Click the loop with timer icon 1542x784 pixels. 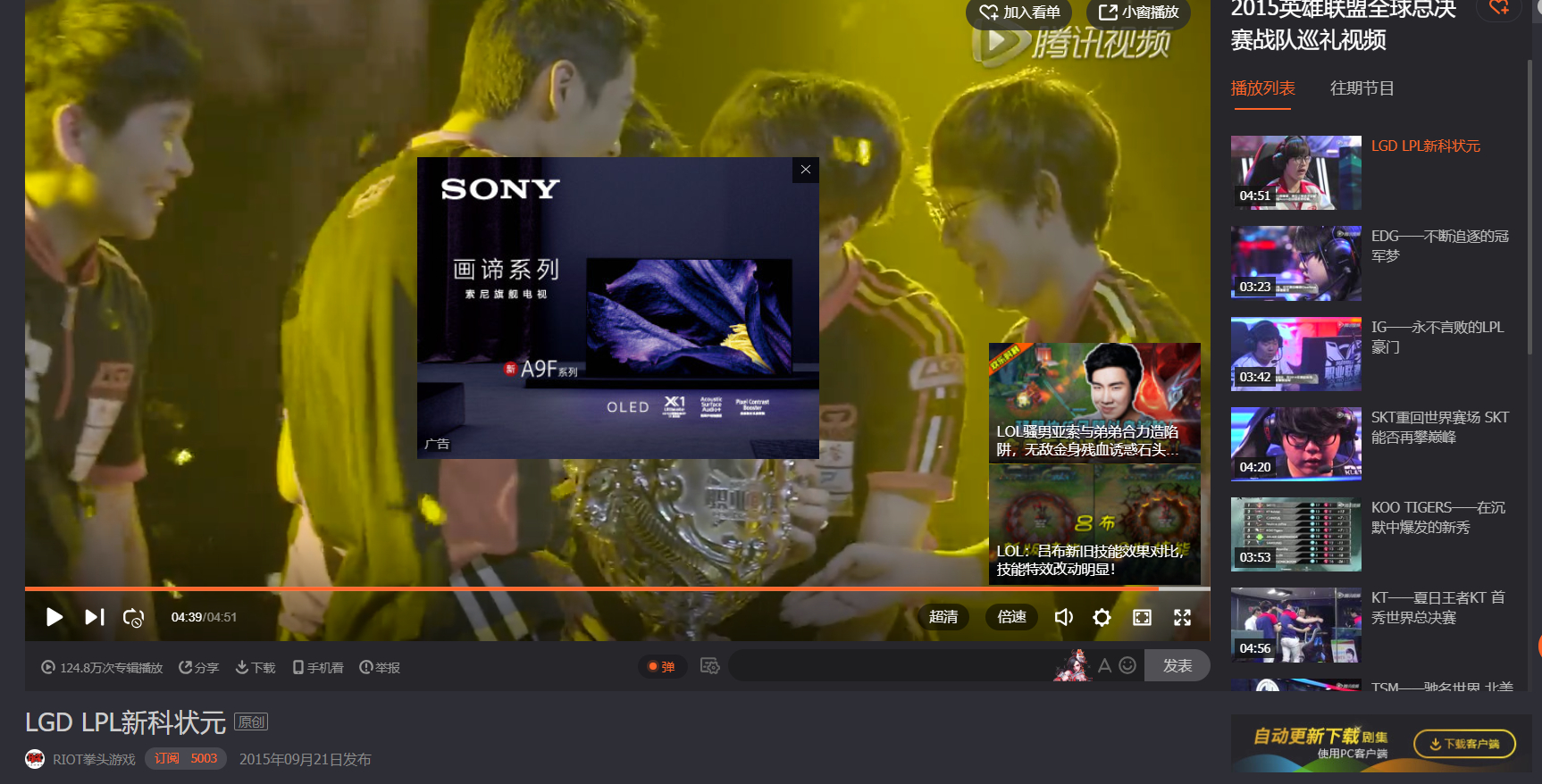(x=133, y=617)
